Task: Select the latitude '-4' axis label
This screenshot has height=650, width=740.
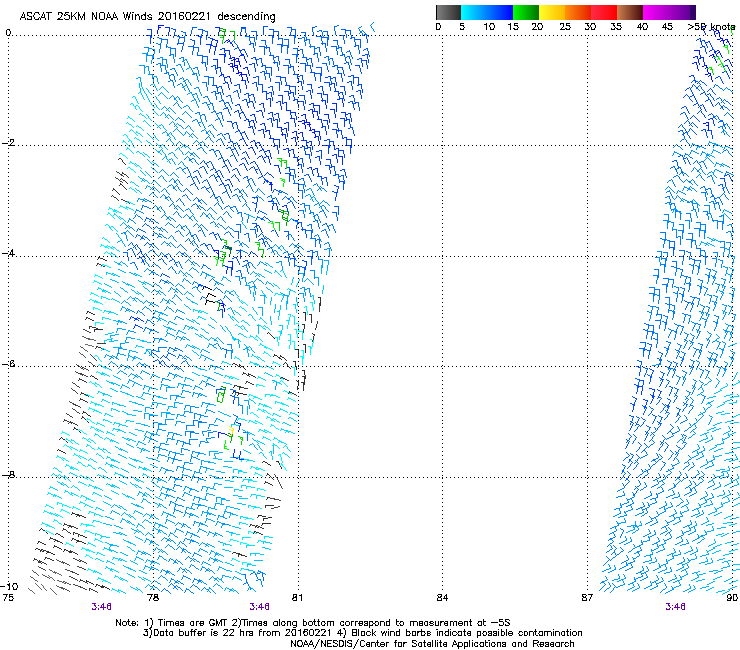Action: tap(8, 253)
